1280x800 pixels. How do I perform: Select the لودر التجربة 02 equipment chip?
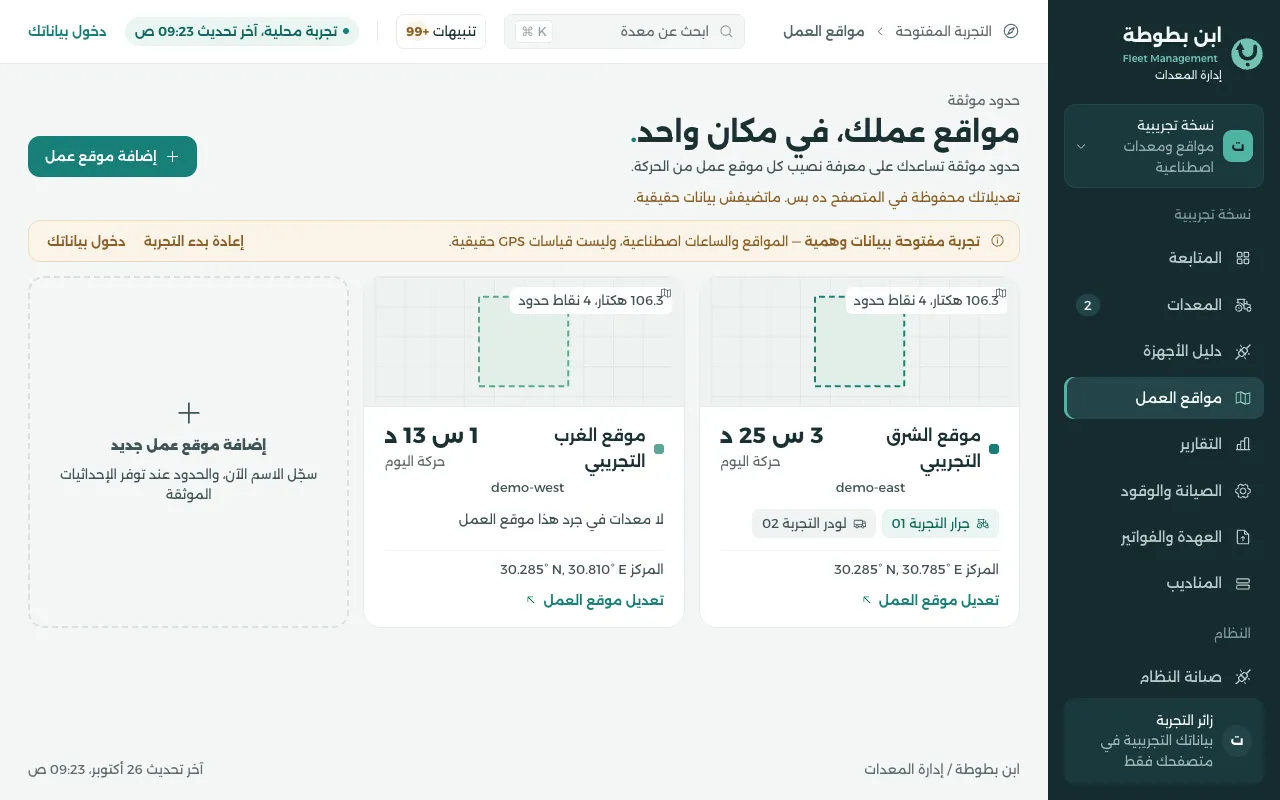coord(814,523)
